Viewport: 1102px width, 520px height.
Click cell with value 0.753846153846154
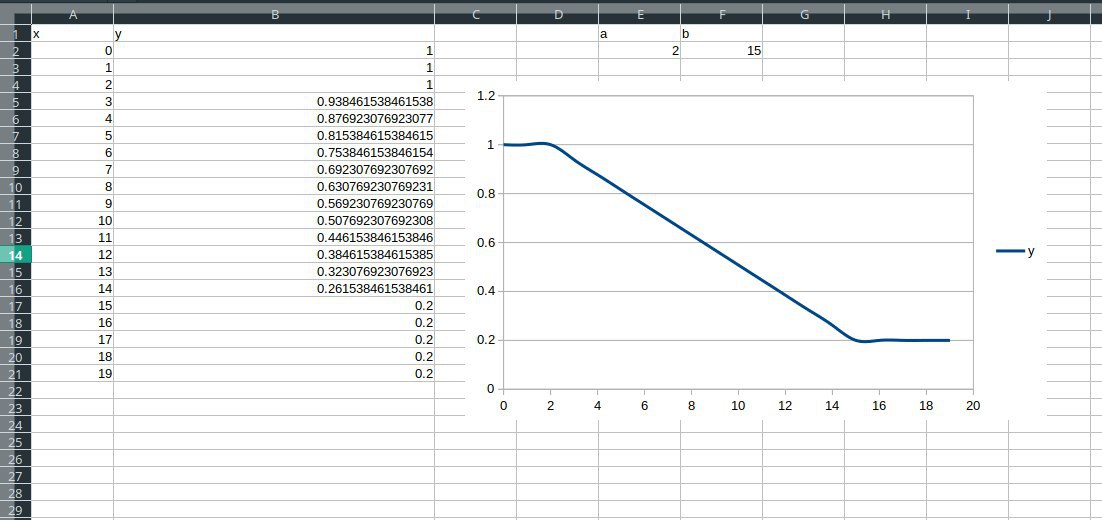pyautogui.click(x=274, y=152)
